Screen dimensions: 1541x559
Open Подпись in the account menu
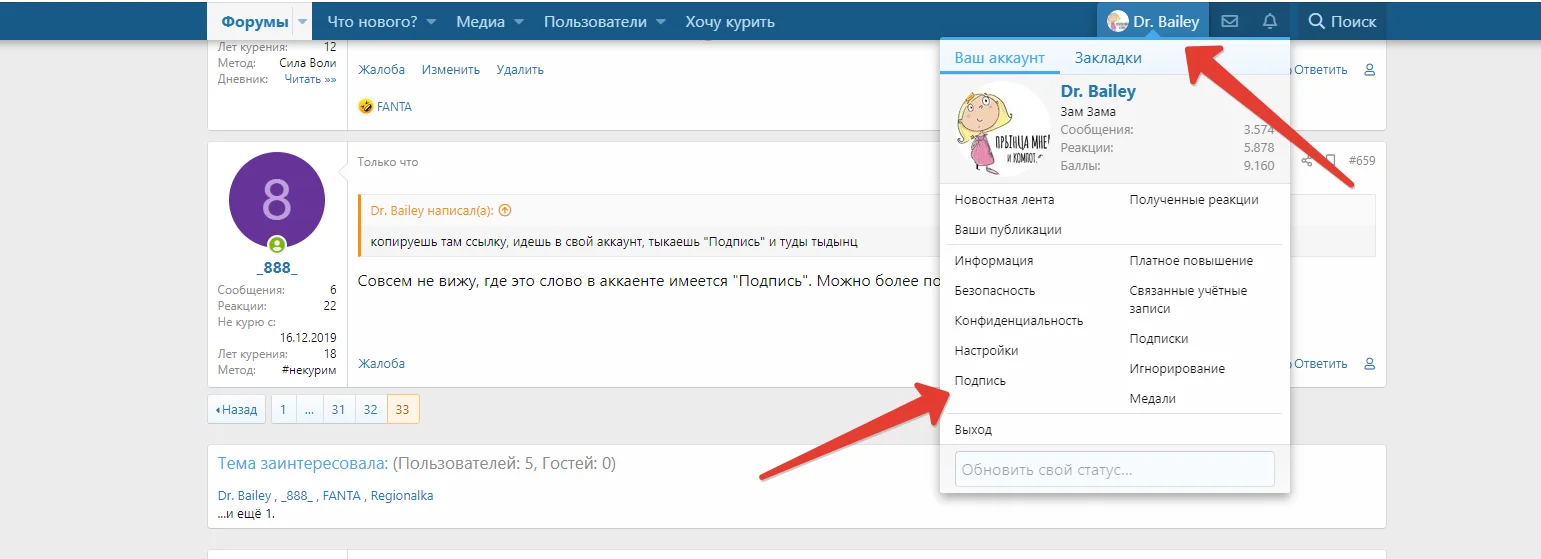980,380
